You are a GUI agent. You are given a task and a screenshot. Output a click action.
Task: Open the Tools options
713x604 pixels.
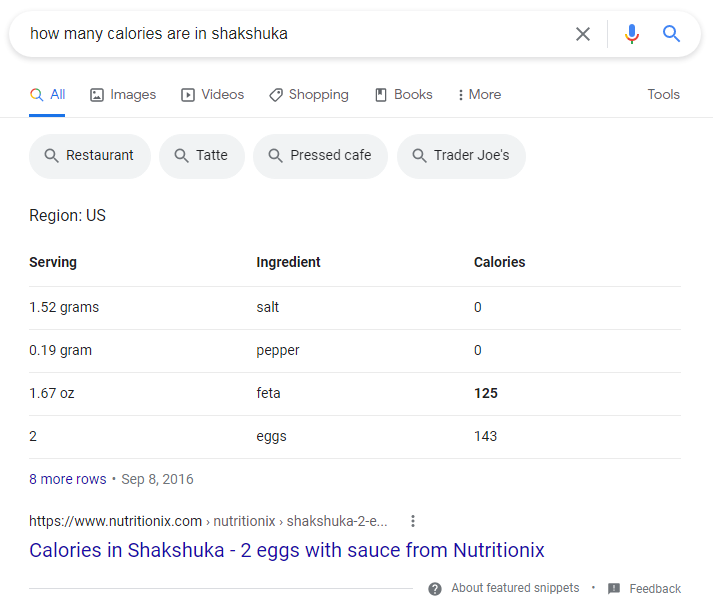[663, 95]
